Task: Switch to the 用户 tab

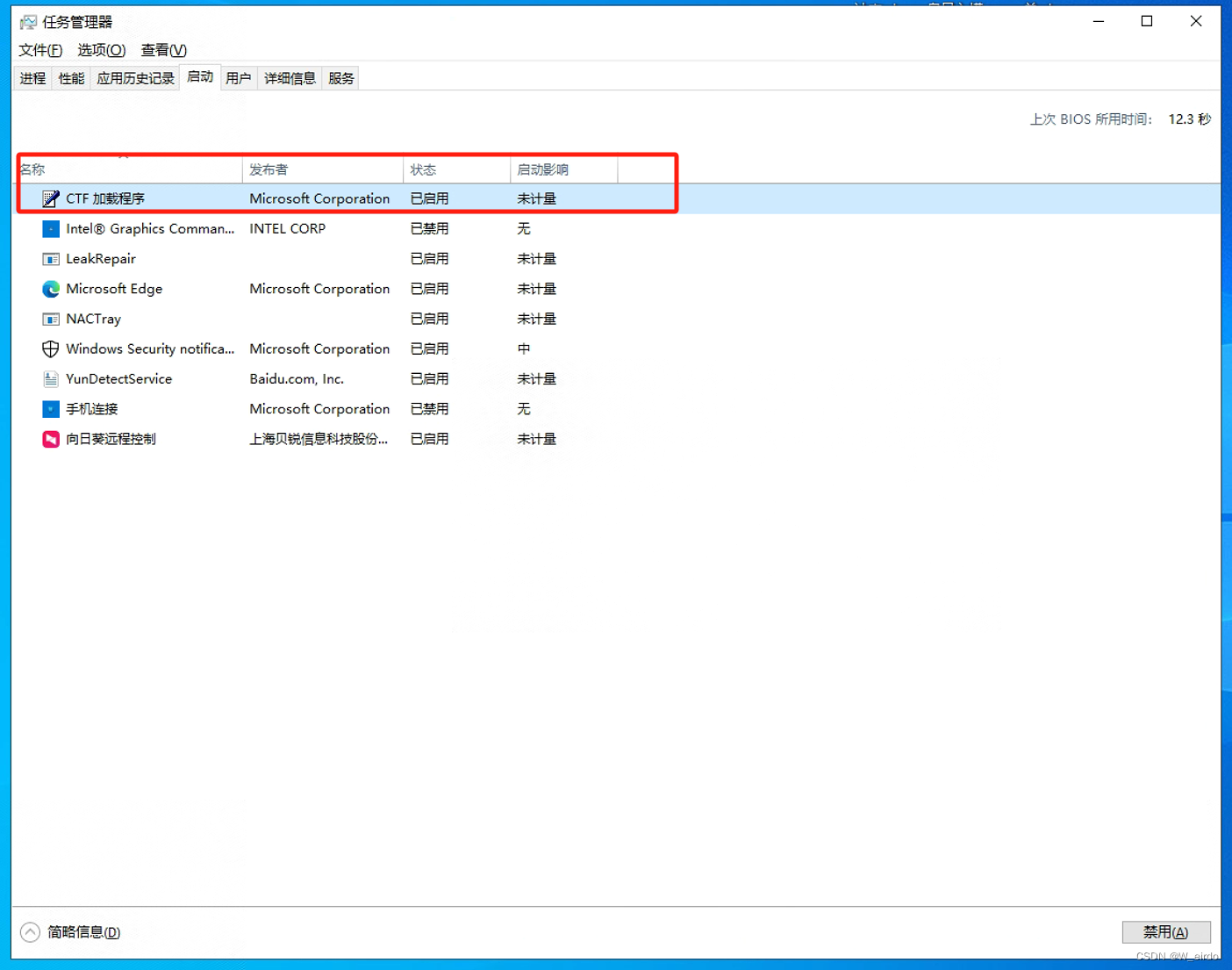Action: [239, 78]
